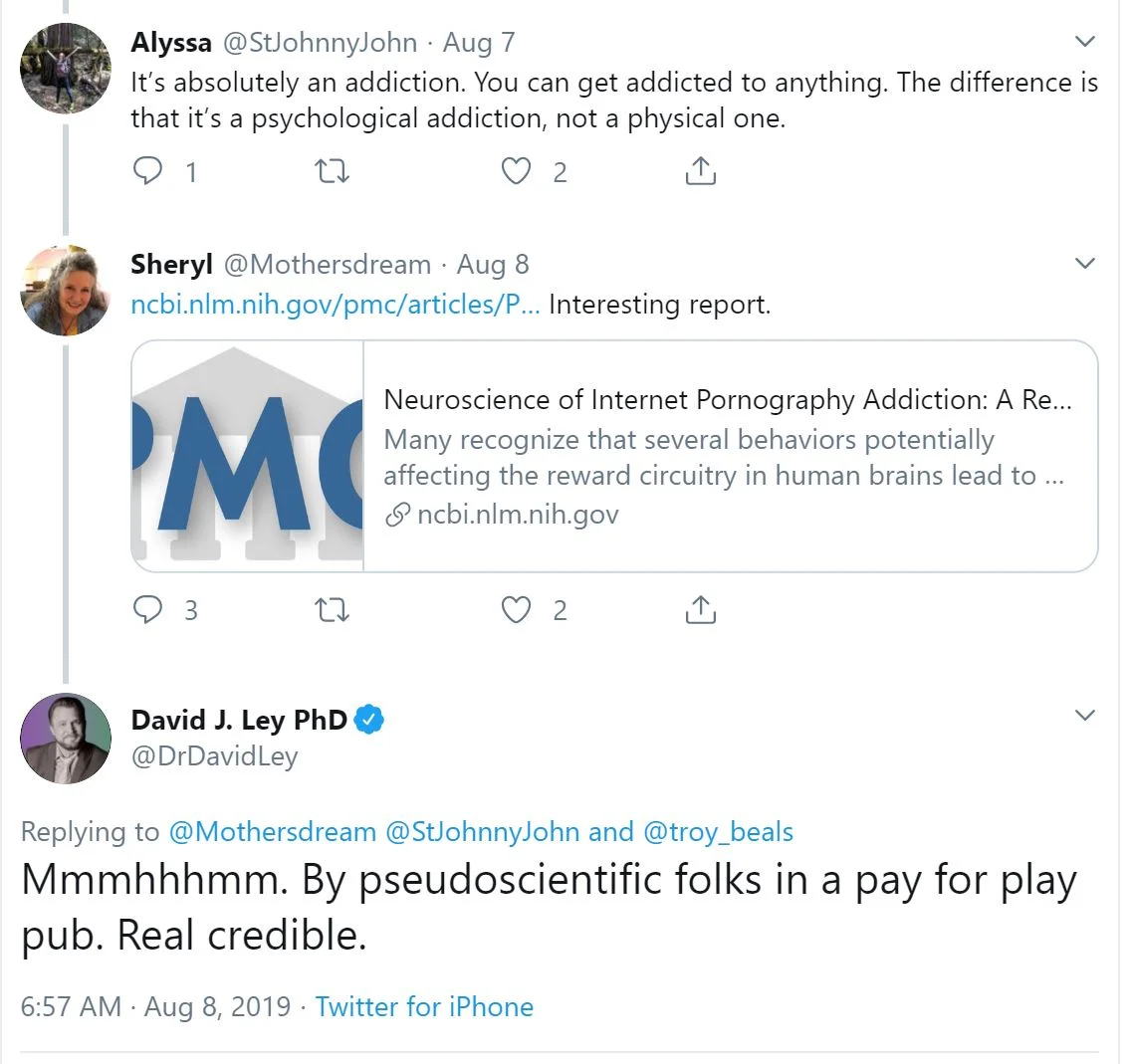Open the Neuroscience of Internet Pornography Addiction card

tap(729, 457)
